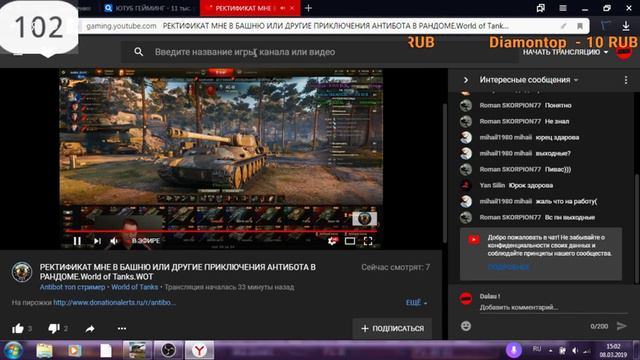
Task: Skip to next video in player
Action: (x=97, y=241)
